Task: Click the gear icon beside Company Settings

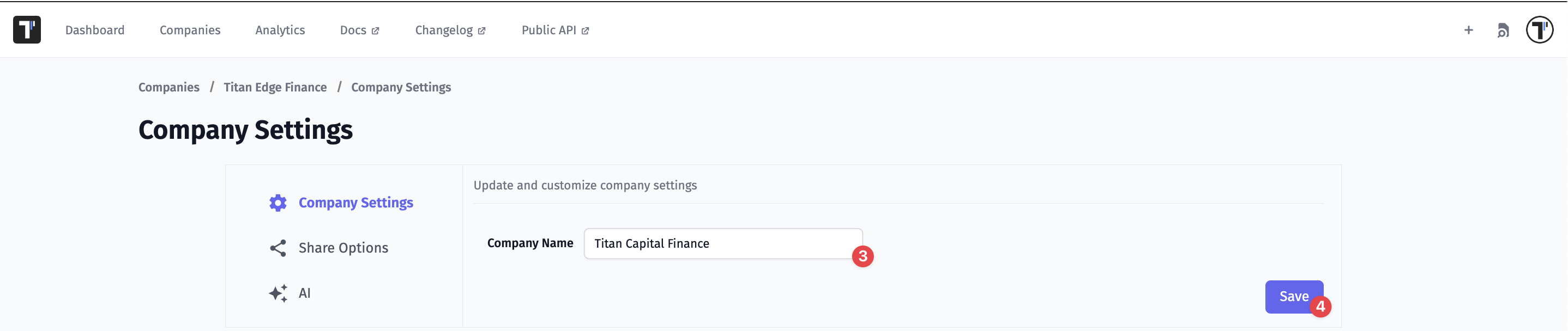Action: click(278, 203)
